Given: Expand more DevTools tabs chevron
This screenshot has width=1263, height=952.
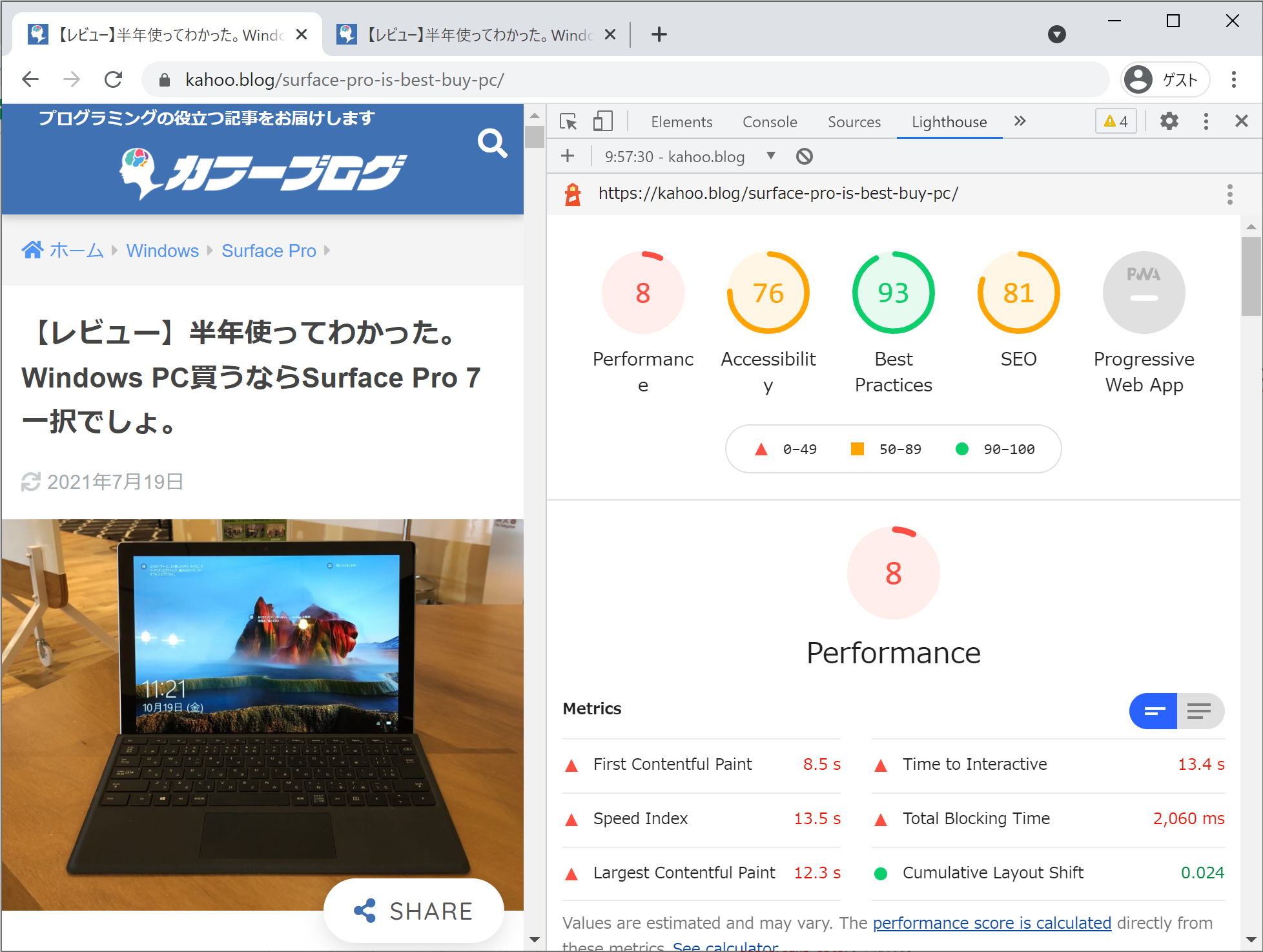Looking at the screenshot, I should pos(1020,121).
